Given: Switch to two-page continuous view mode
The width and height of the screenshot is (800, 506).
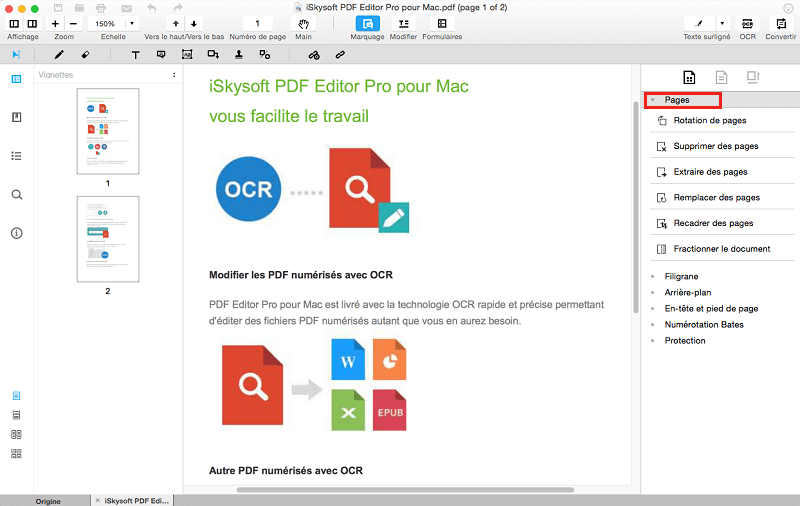Looking at the screenshot, I should (x=16, y=454).
